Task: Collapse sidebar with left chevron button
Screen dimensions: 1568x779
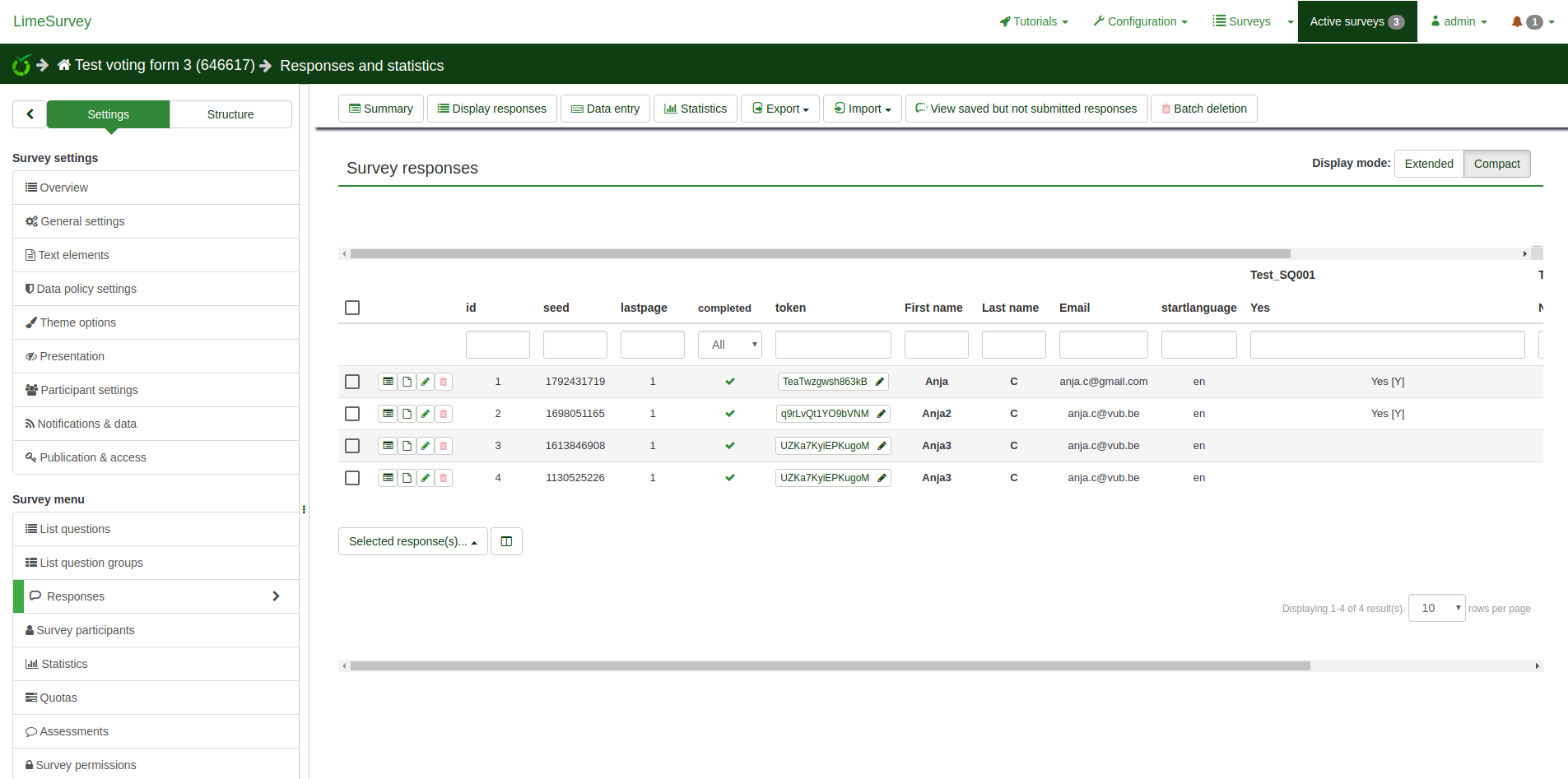Action: pyautogui.click(x=30, y=114)
